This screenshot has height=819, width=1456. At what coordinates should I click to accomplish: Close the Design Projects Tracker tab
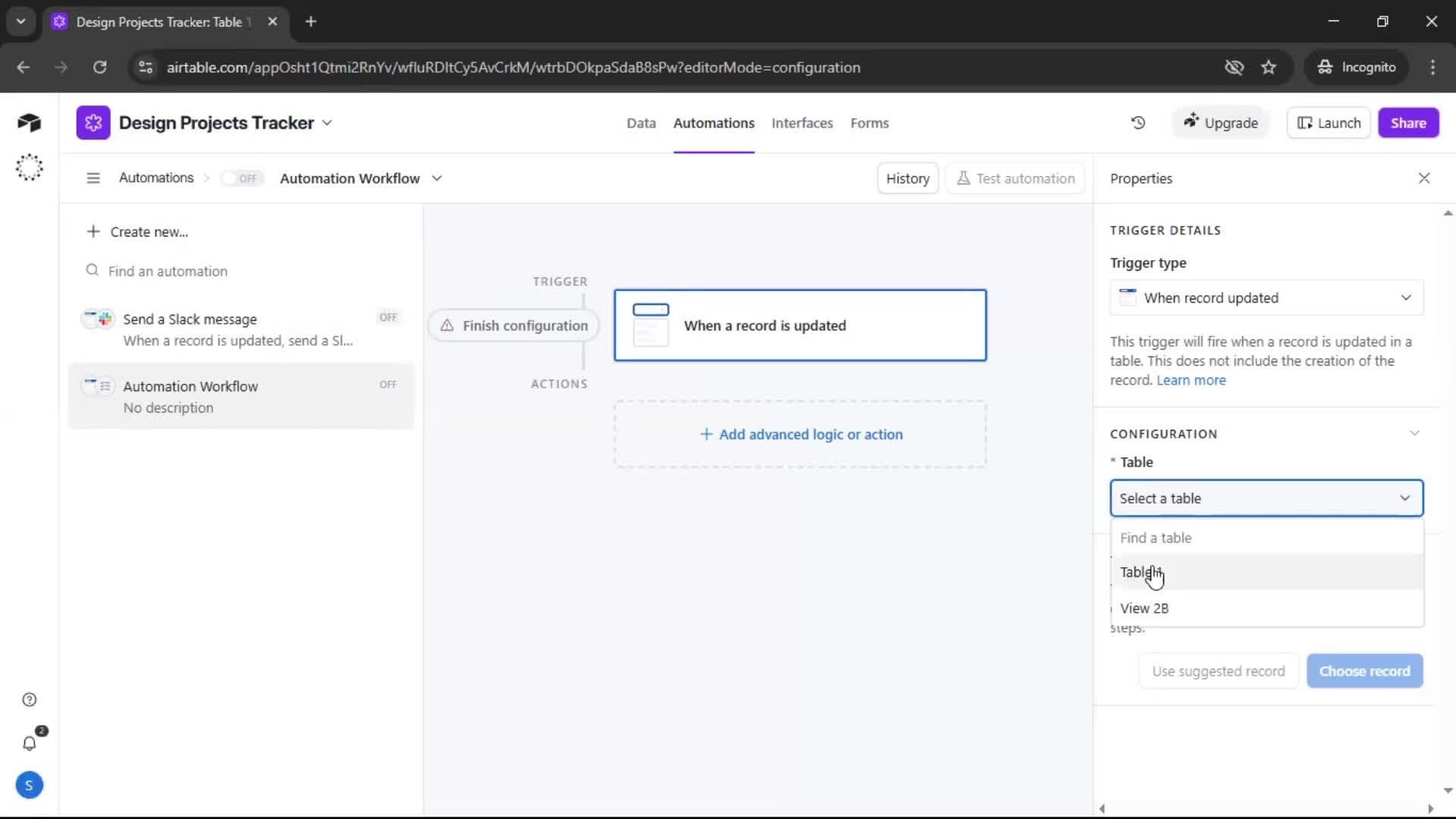(x=272, y=21)
